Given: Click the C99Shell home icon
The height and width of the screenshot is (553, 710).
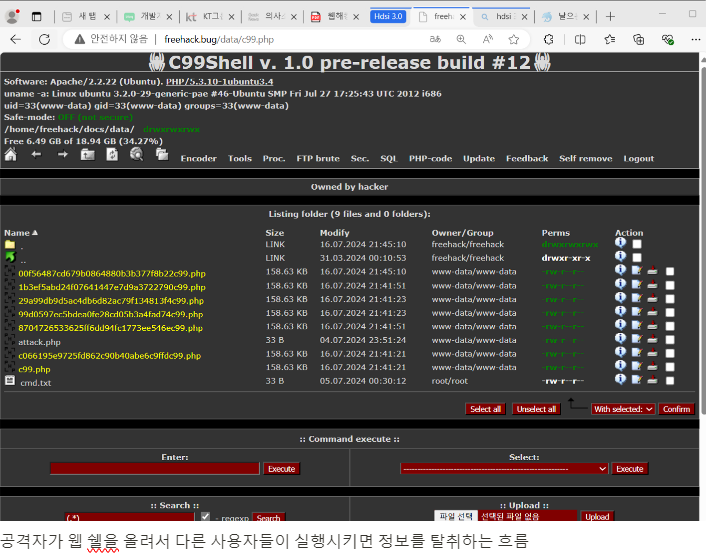Looking at the screenshot, I should (x=10, y=155).
